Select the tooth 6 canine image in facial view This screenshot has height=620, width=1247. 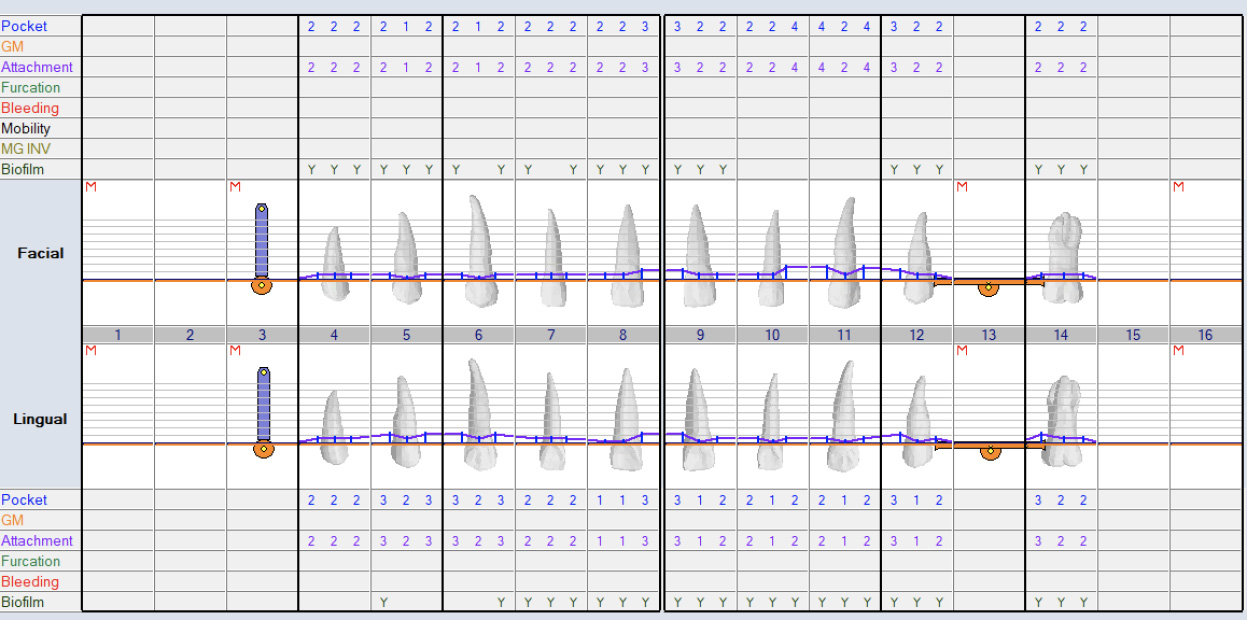478,250
